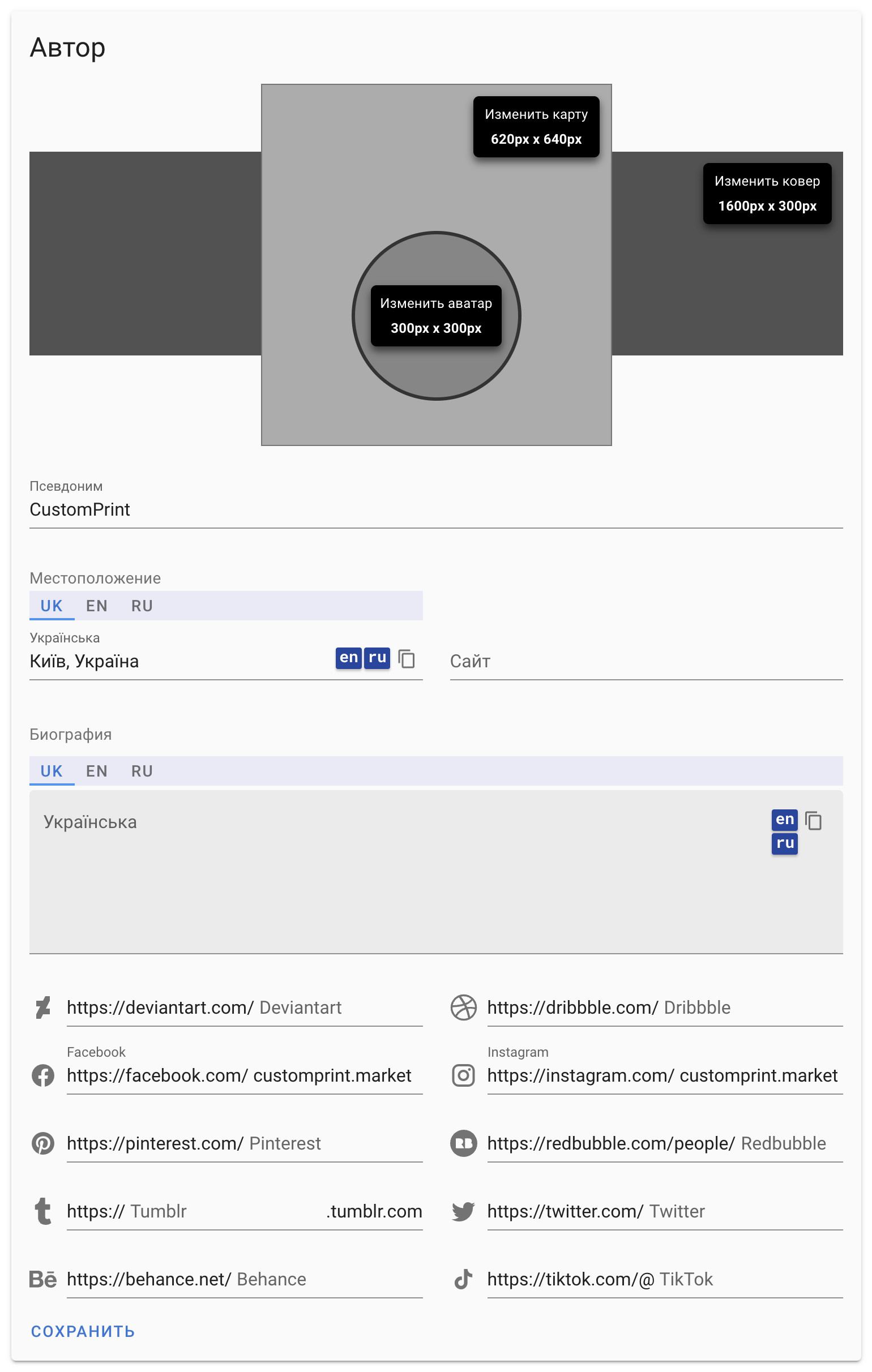Switch biography to the RU tab
Image resolution: width=872 pixels, height=1372 pixels.
142,770
